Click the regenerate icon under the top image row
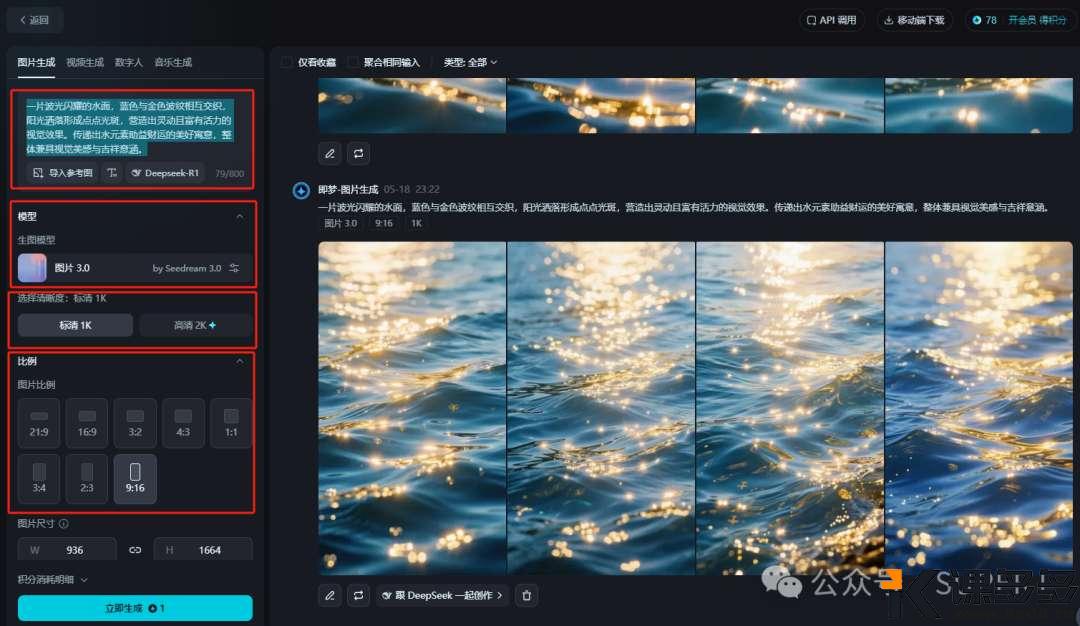The width and height of the screenshot is (1080, 626). 358,153
